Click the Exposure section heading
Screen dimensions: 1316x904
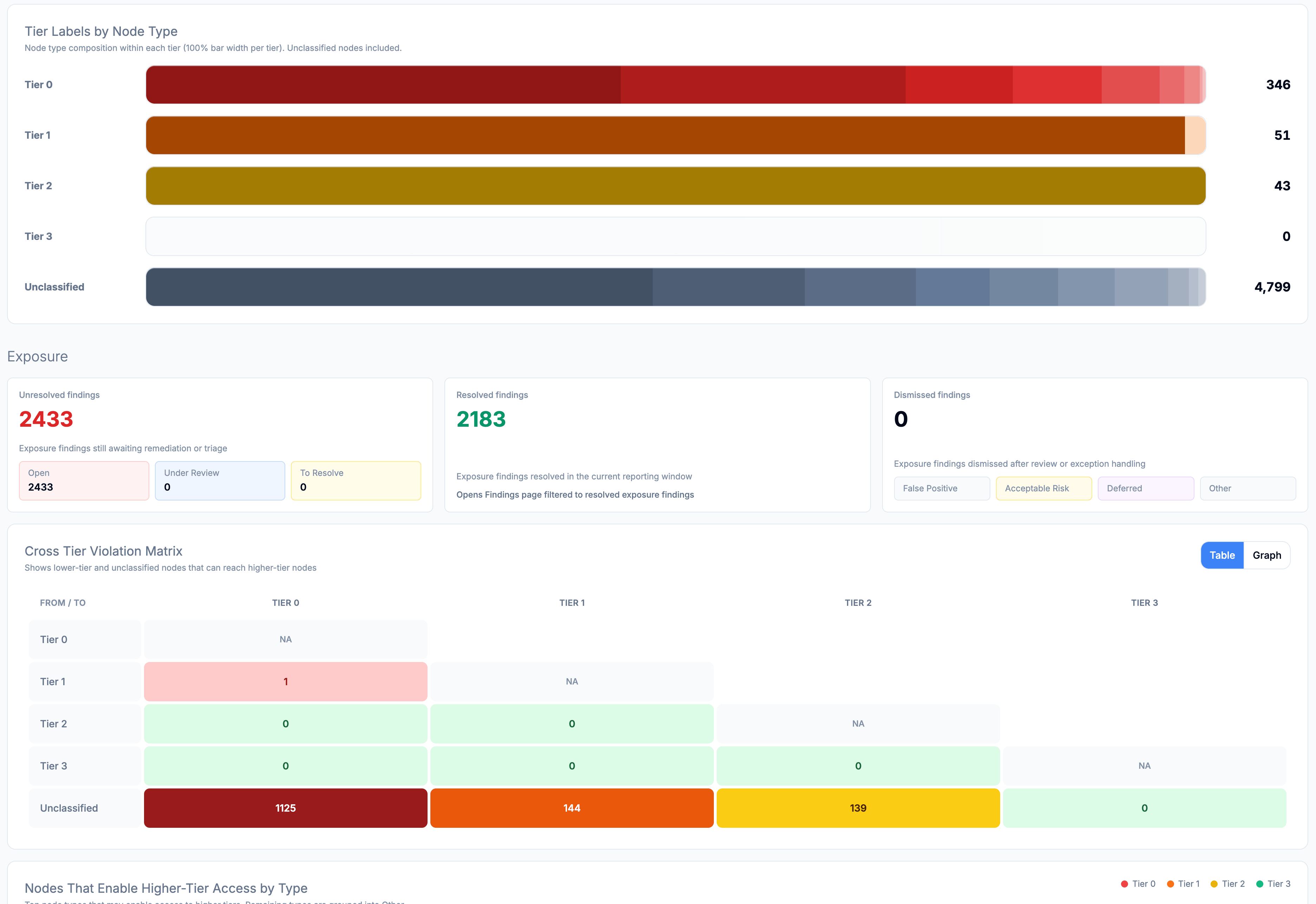(x=37, y=356)
